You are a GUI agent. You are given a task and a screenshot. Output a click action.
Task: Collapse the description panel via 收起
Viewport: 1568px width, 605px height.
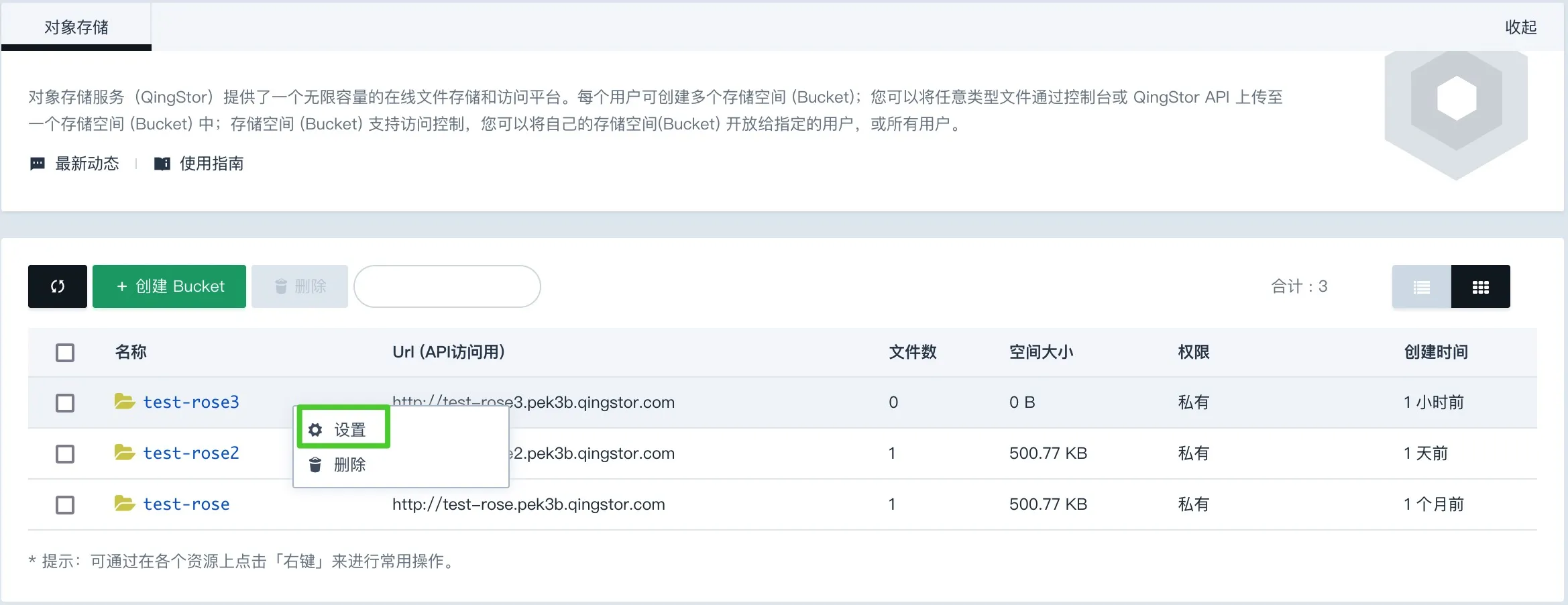(1520, 27)
